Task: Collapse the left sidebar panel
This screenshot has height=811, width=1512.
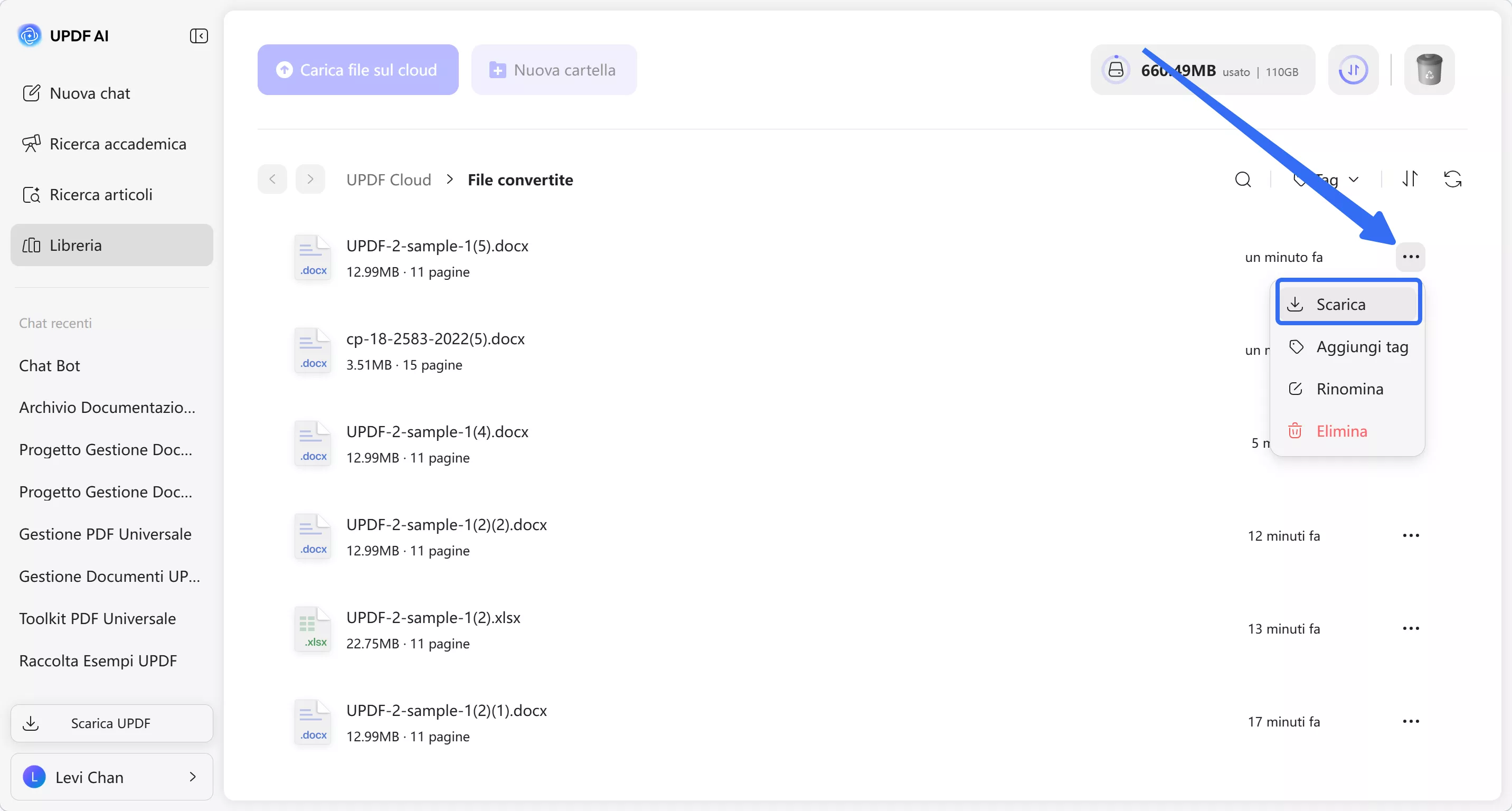Action: [x=199, y=35]
